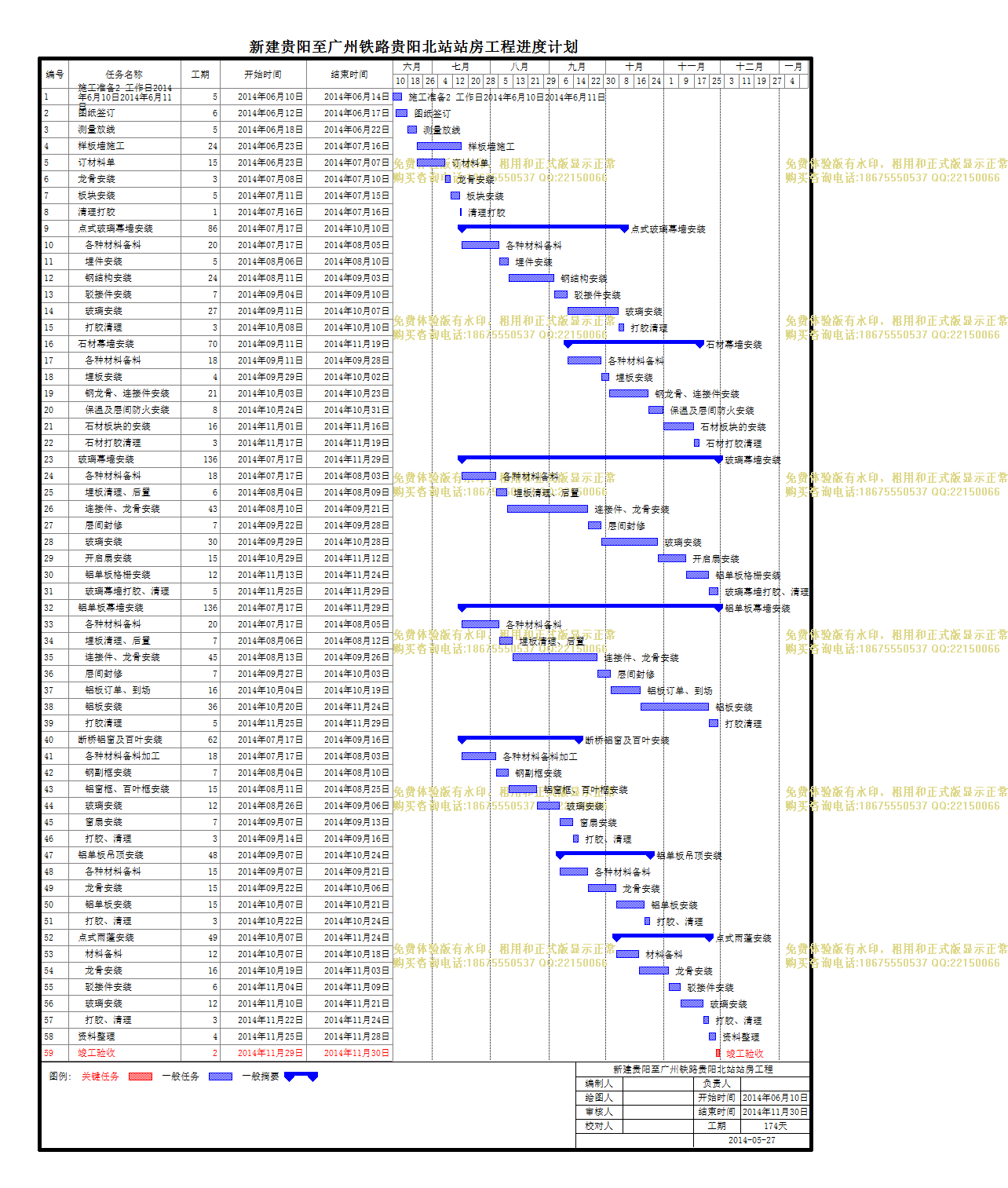
Task: Click row number 23 in the 编号 column
Action: point(49,459)
